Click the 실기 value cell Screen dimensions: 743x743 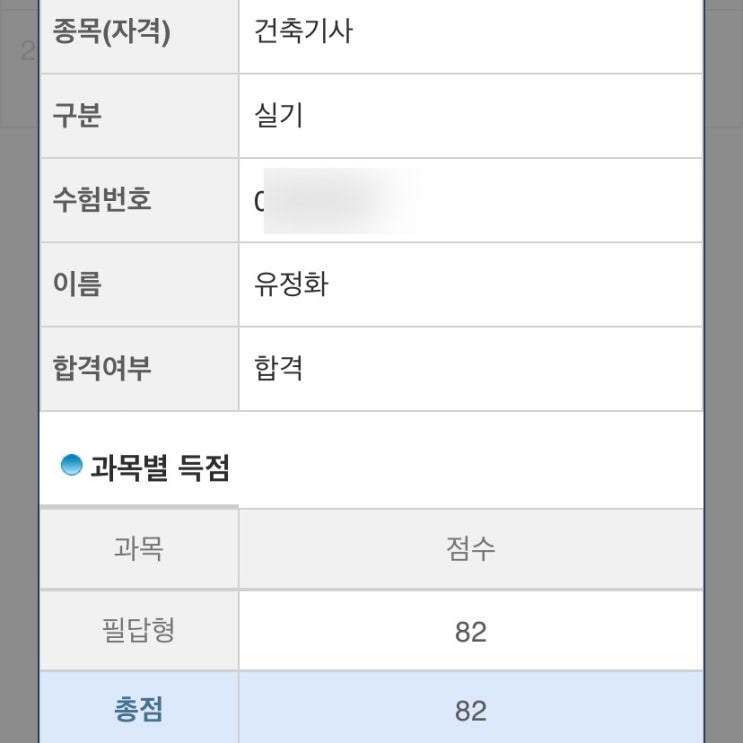click(279, 116)
